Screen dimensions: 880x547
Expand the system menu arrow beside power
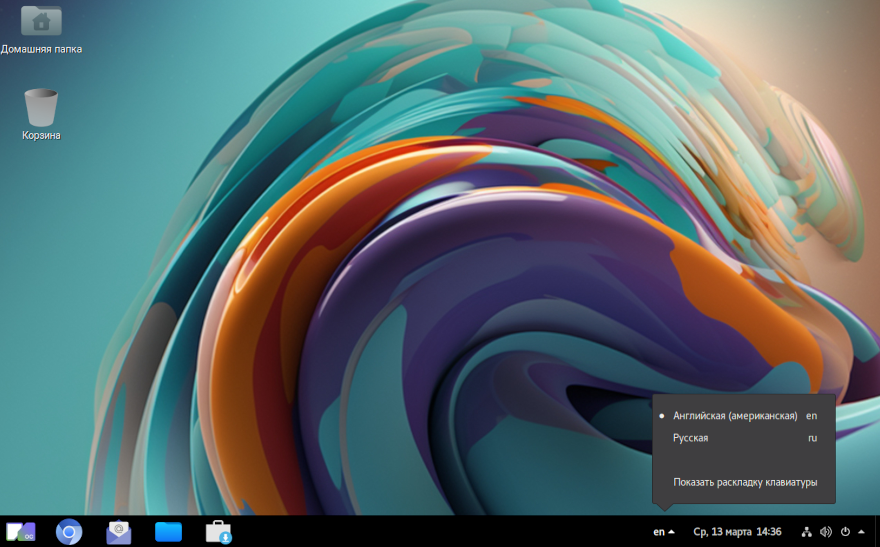(x=861, y=532)
